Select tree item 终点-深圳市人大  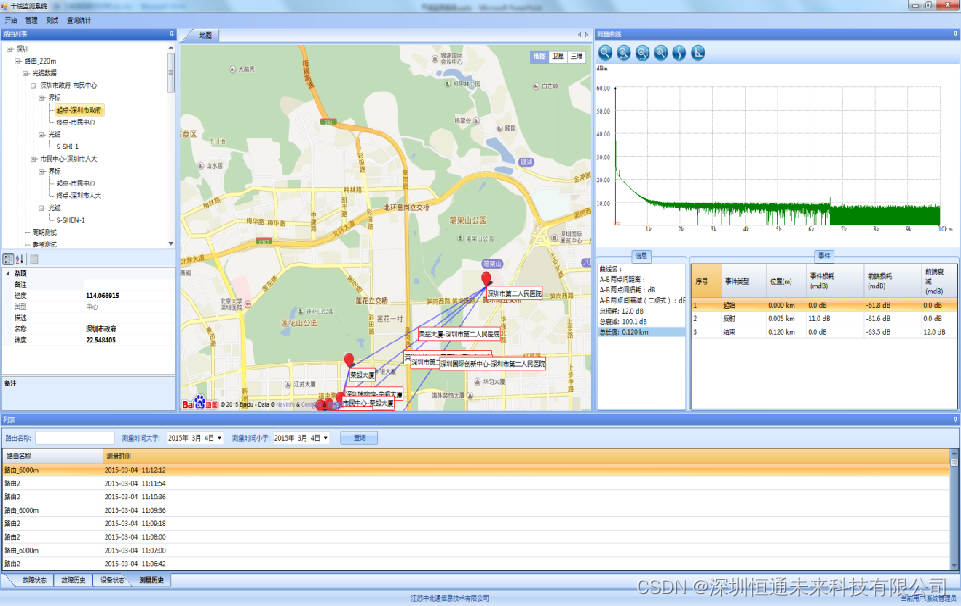[78, 195]
